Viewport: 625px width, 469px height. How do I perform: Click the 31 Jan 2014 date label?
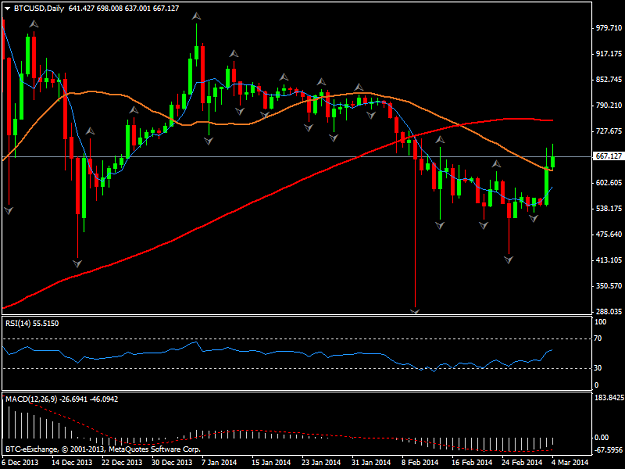click(371, 462)
